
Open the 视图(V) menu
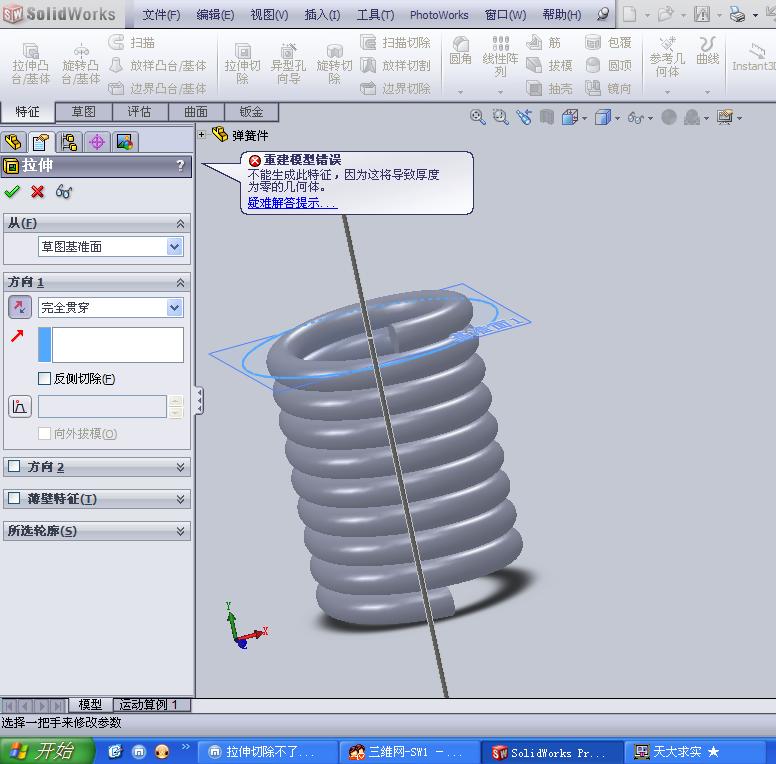click(269, 15)
